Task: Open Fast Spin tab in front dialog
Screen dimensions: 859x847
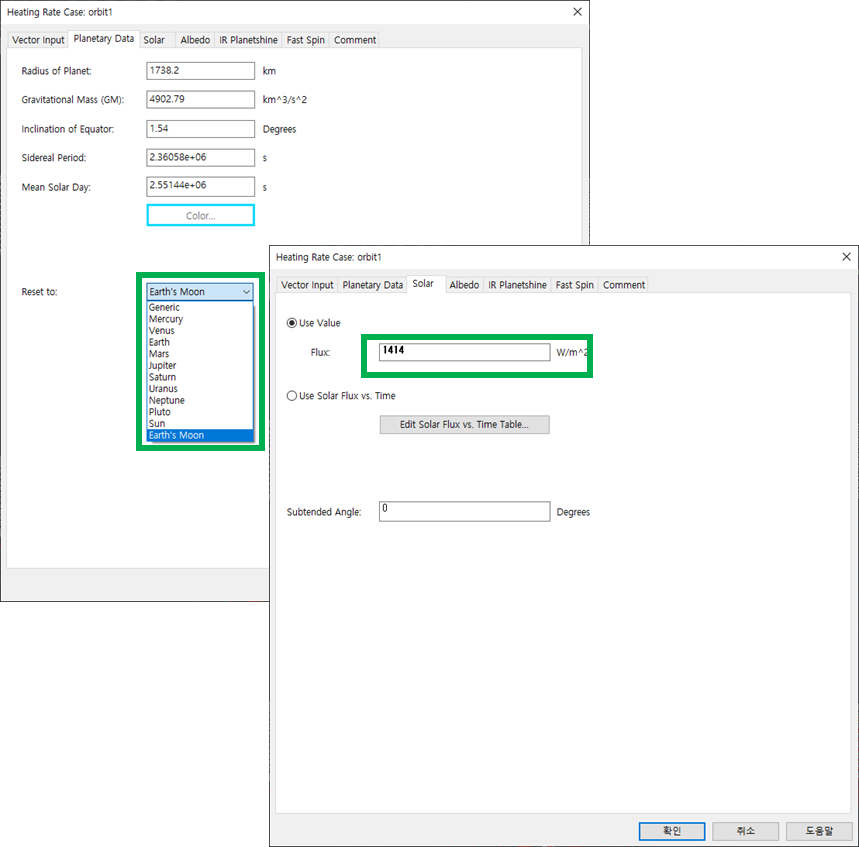Action: [575, 285]
